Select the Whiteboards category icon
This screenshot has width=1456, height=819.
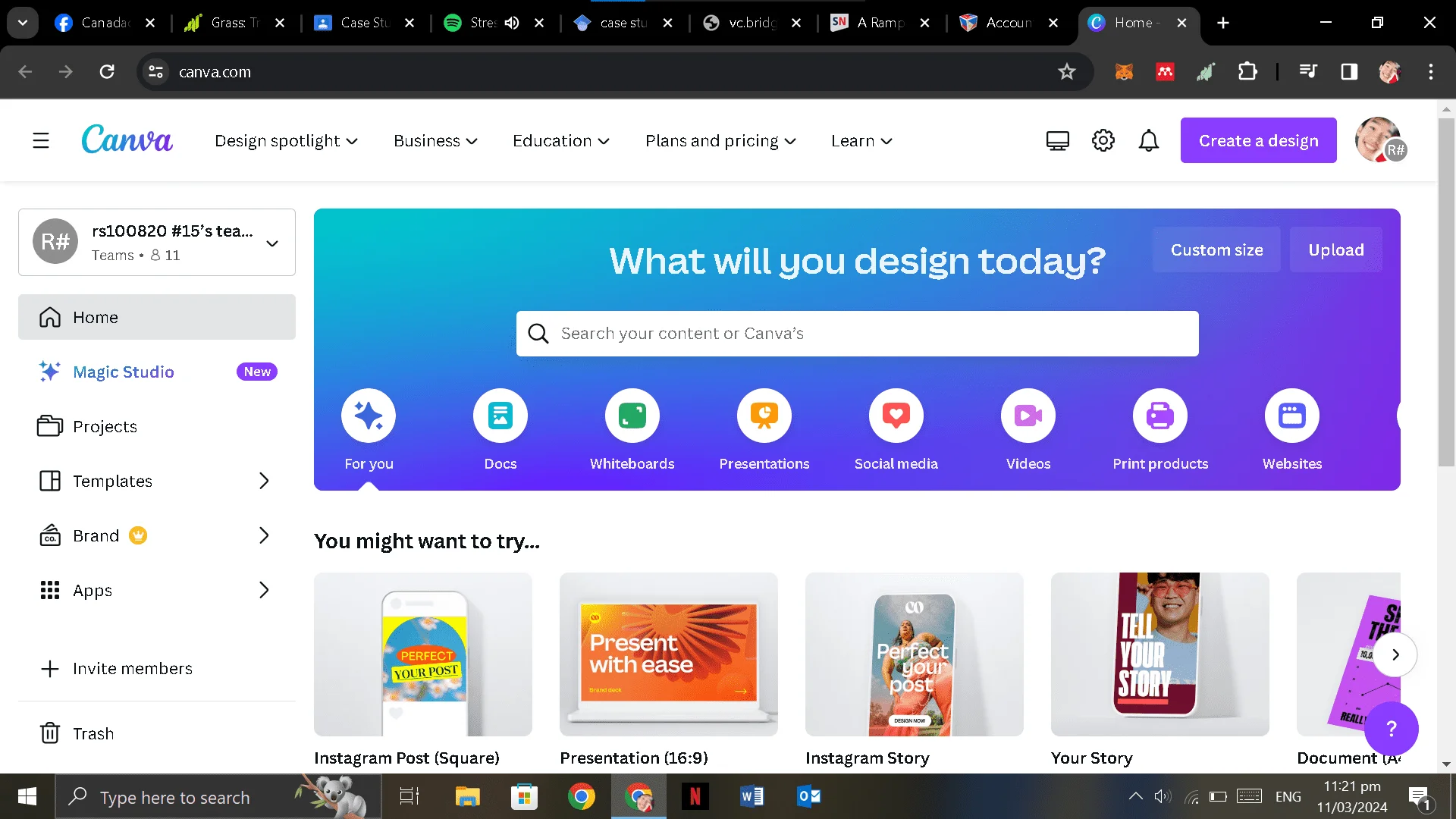click(x=632, y=416)
